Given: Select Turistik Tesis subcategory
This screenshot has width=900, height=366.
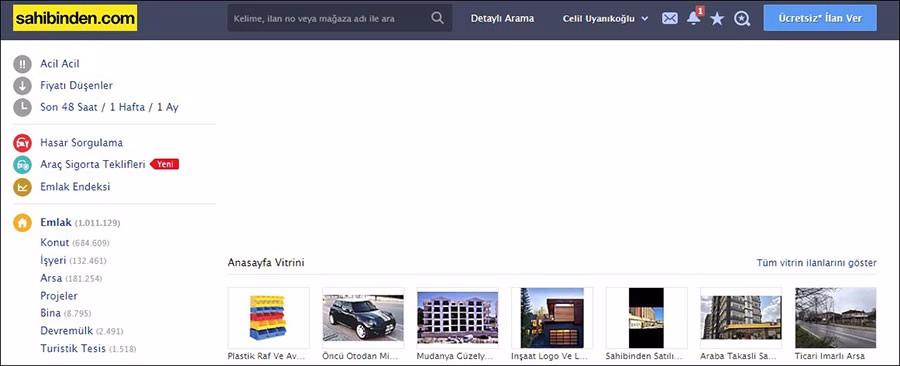Looking at the screenshot, I should 73,348.
